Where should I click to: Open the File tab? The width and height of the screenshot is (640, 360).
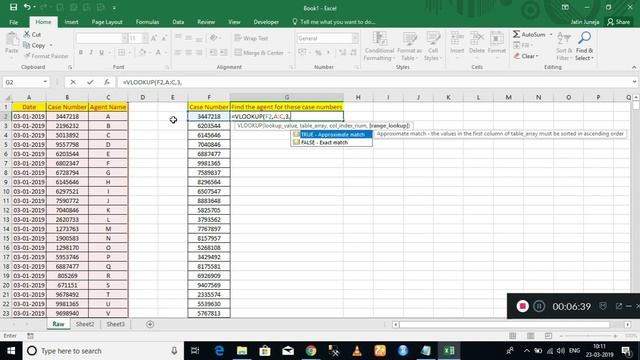pos(13,22)
